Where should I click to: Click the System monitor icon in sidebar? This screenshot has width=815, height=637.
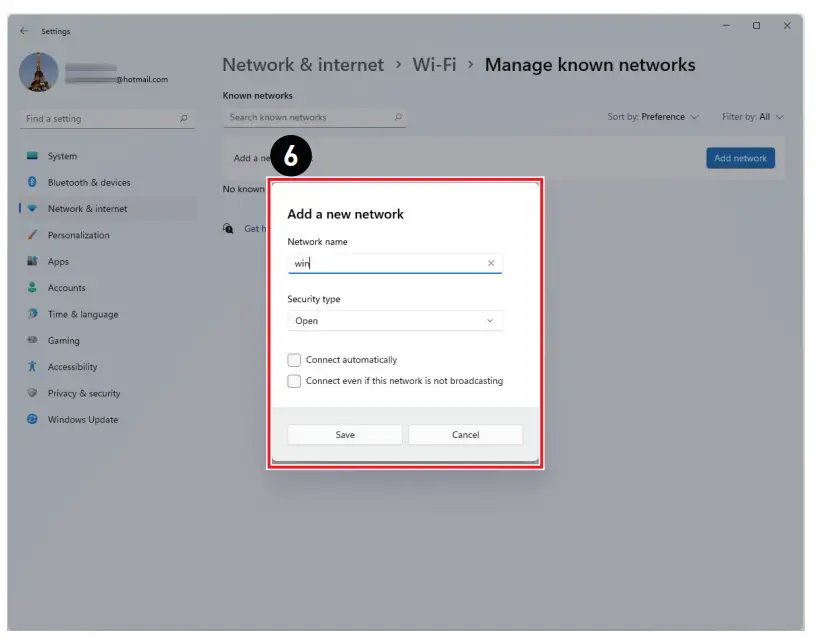tap(32, 156)
